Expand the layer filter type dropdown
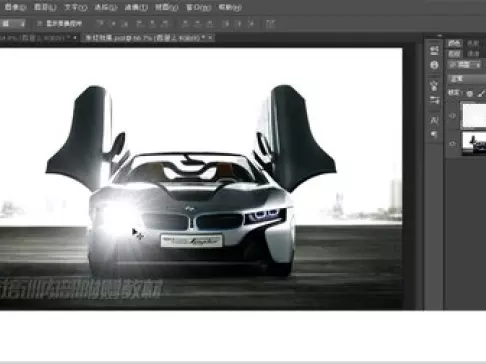486x364 pixels. click(465, 65)
